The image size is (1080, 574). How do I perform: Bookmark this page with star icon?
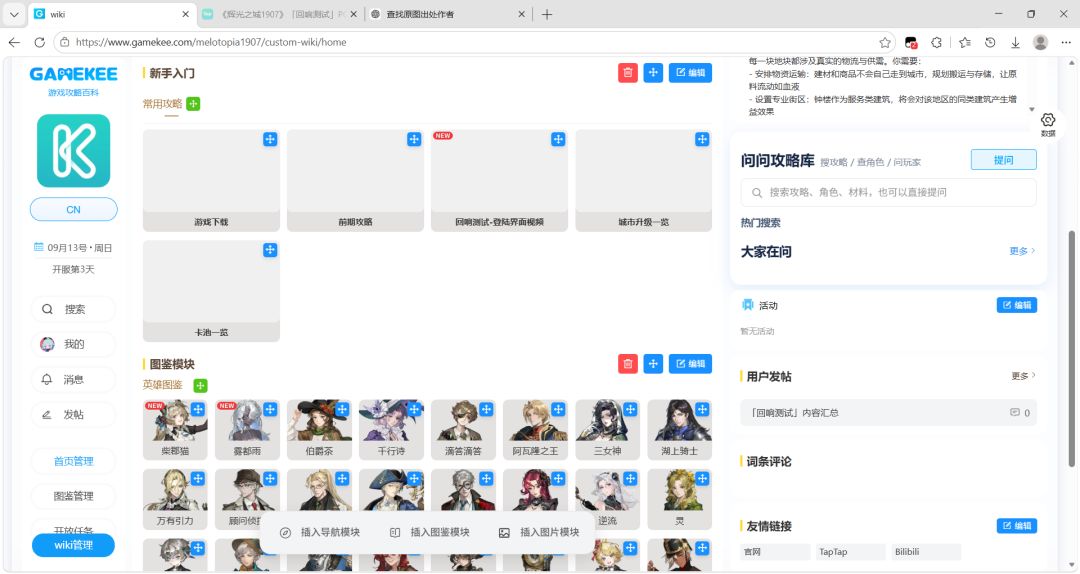click(x=885, y=42)
